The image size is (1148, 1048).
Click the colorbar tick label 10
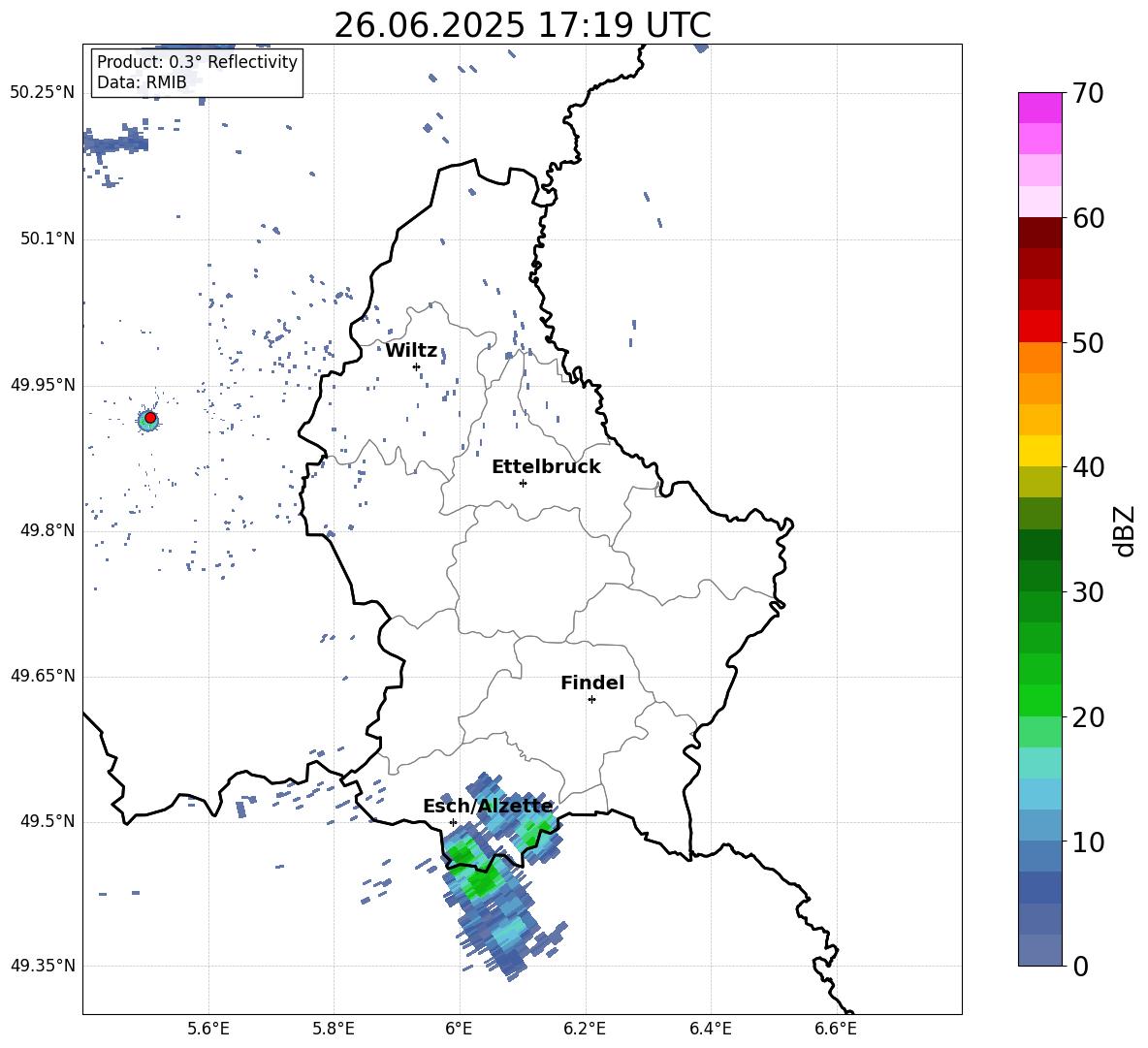coord(1089,842)
